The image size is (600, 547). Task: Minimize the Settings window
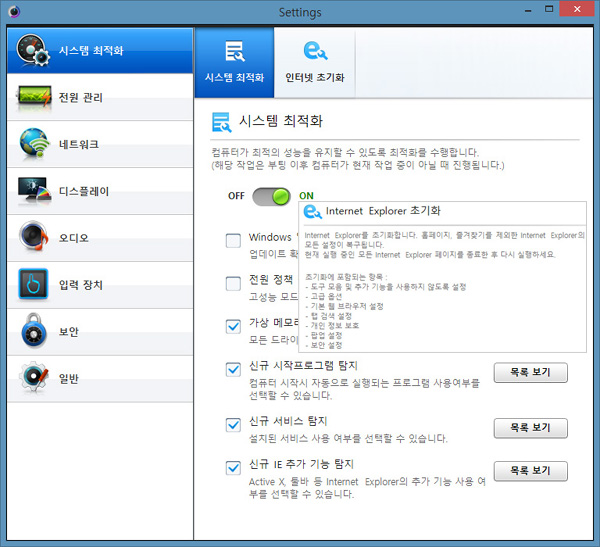pos(528,10)
